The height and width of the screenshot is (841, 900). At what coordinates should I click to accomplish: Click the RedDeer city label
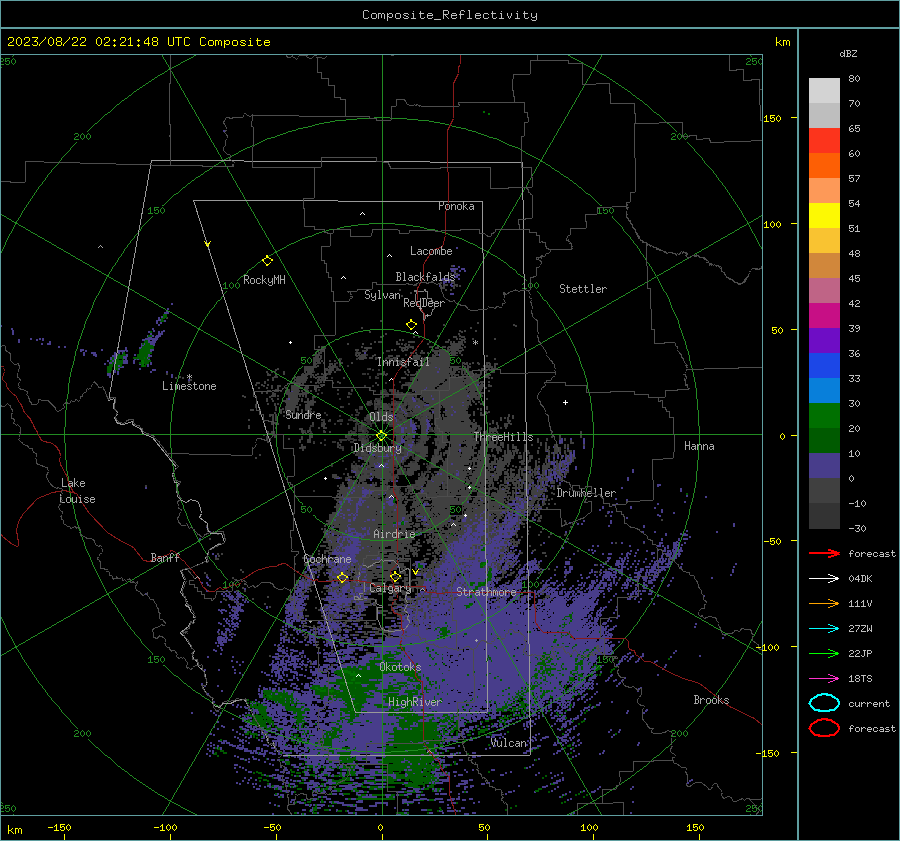pyautogui.click(x=424, y=303)
